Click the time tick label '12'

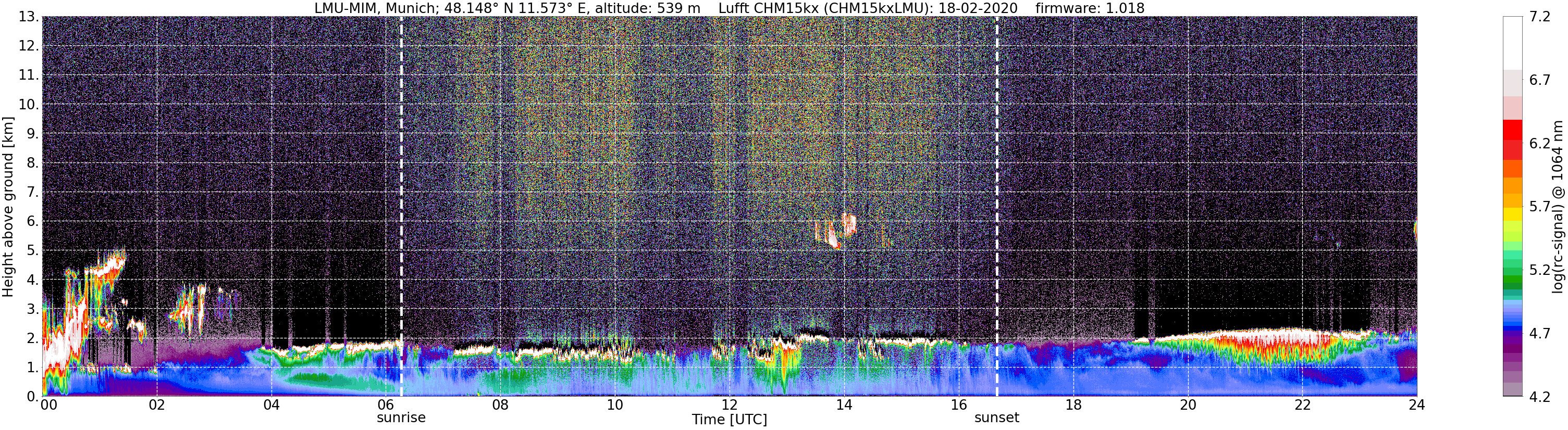point(729,404)
